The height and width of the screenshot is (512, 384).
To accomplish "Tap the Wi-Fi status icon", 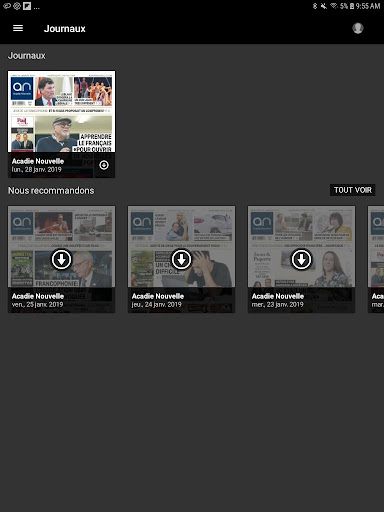I will [334, 6].
